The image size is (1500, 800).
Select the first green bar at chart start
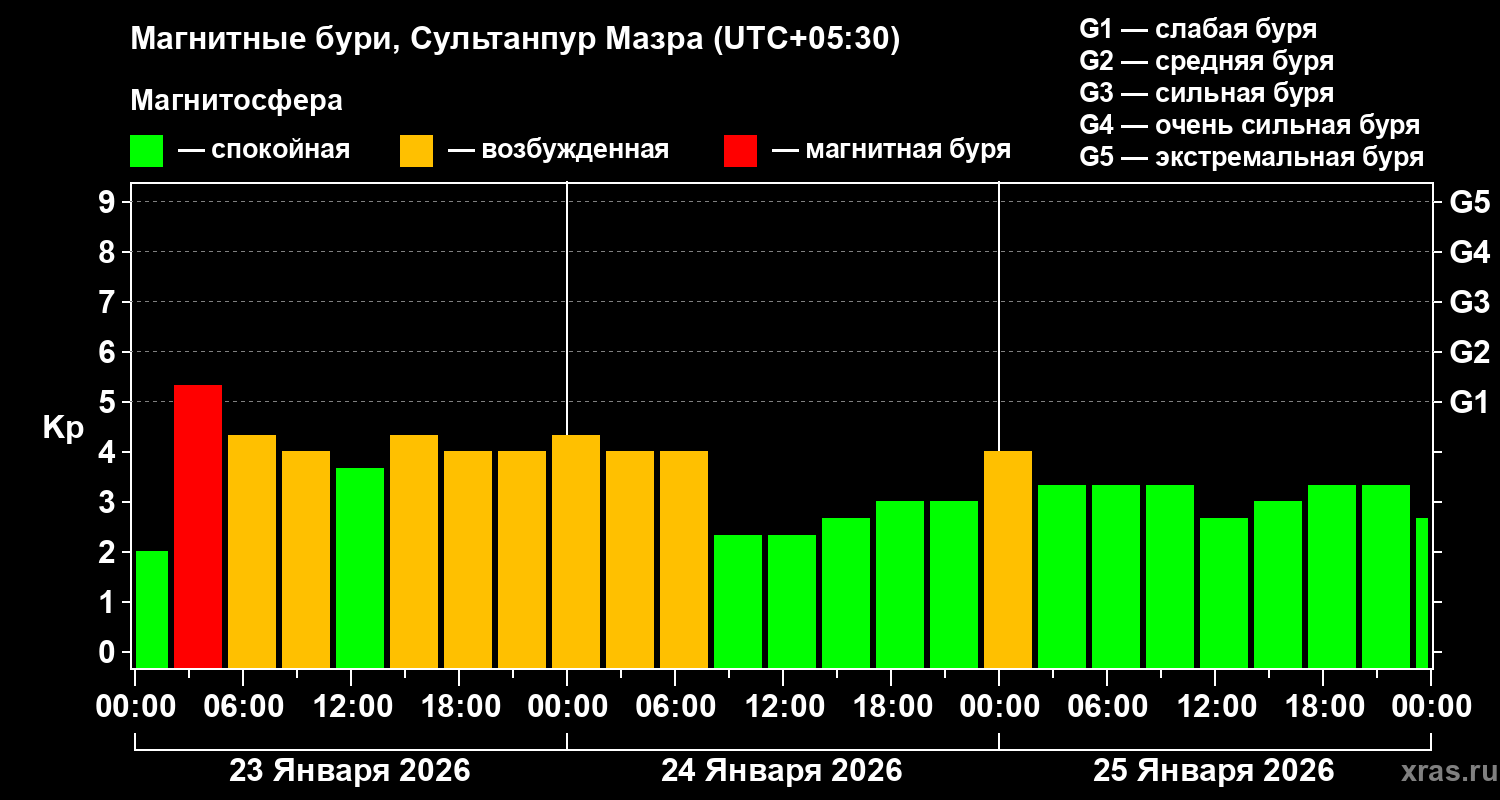[x=151, y=609]
